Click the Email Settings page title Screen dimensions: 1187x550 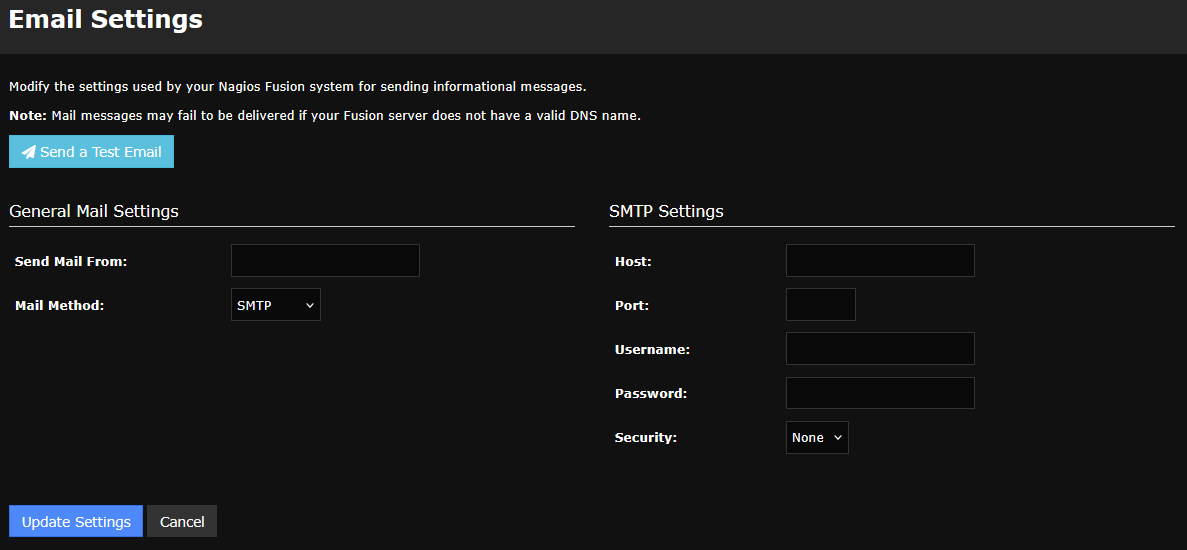coord(106,18)
